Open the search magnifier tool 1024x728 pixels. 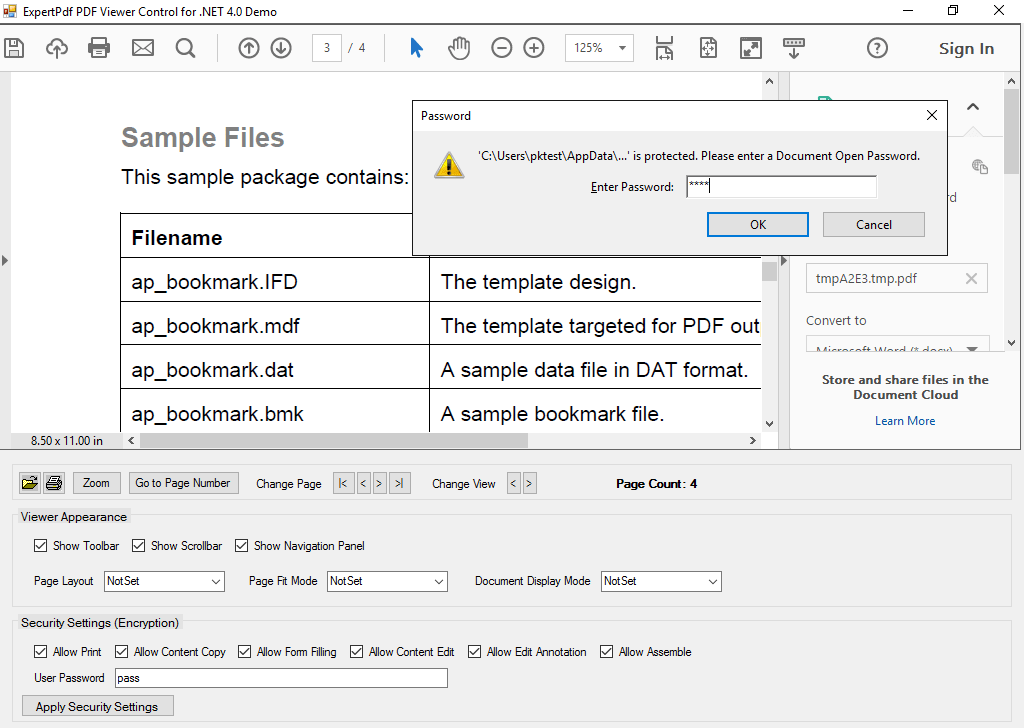[x=185, y=47]
